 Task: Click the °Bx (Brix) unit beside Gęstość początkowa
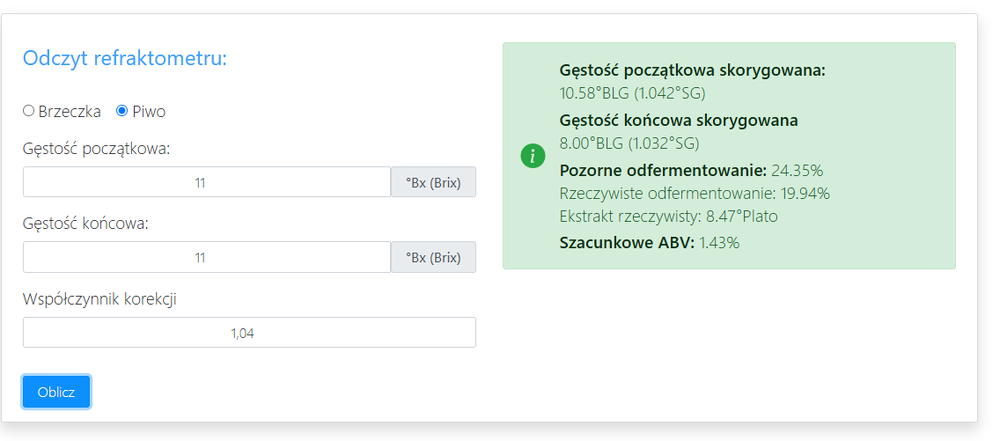[433, 182]
